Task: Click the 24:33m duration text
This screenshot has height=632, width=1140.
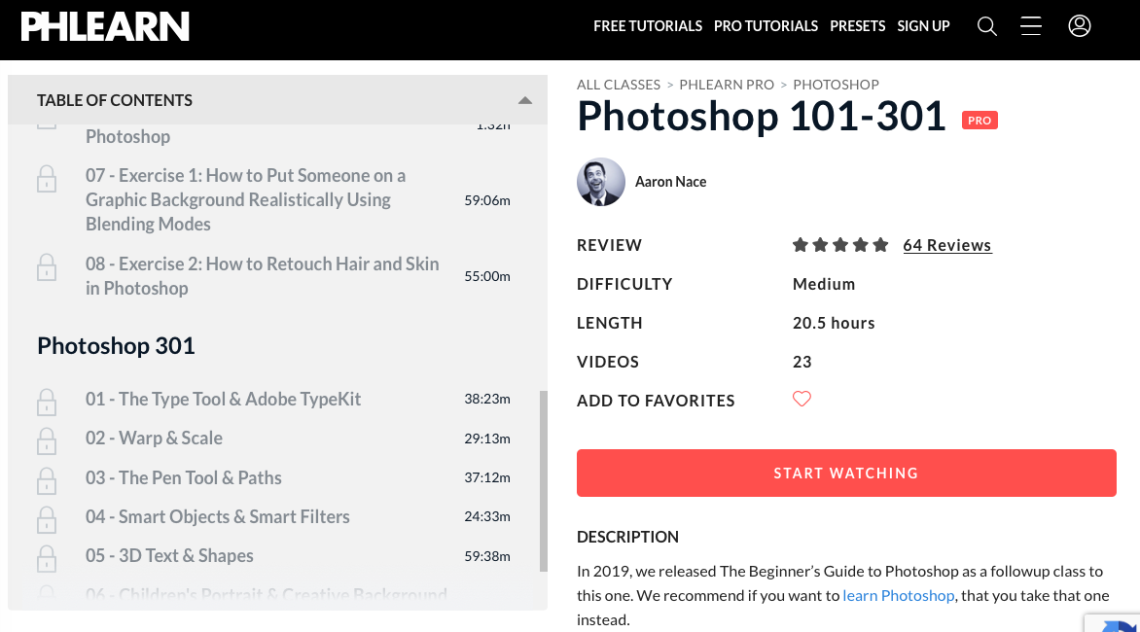Action: click(x=487, y=517)
